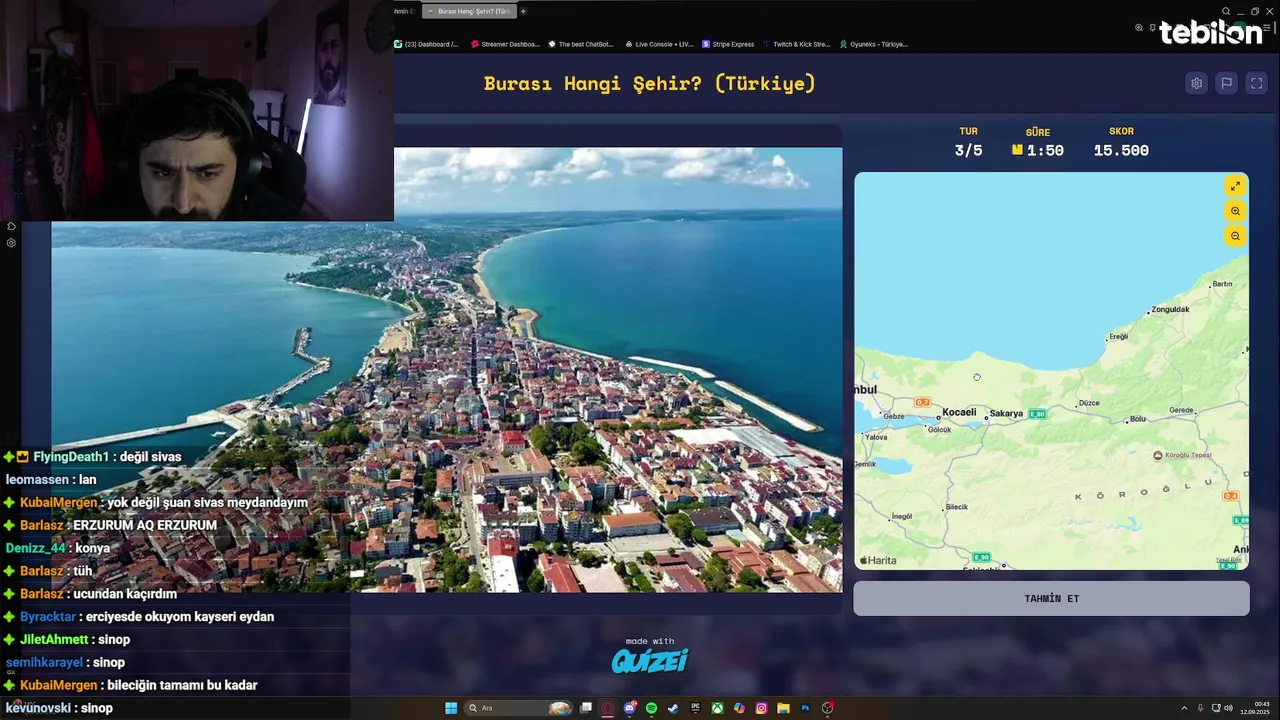Open OBS Studio from the taskbar
1280x720 pixels.
828,708
